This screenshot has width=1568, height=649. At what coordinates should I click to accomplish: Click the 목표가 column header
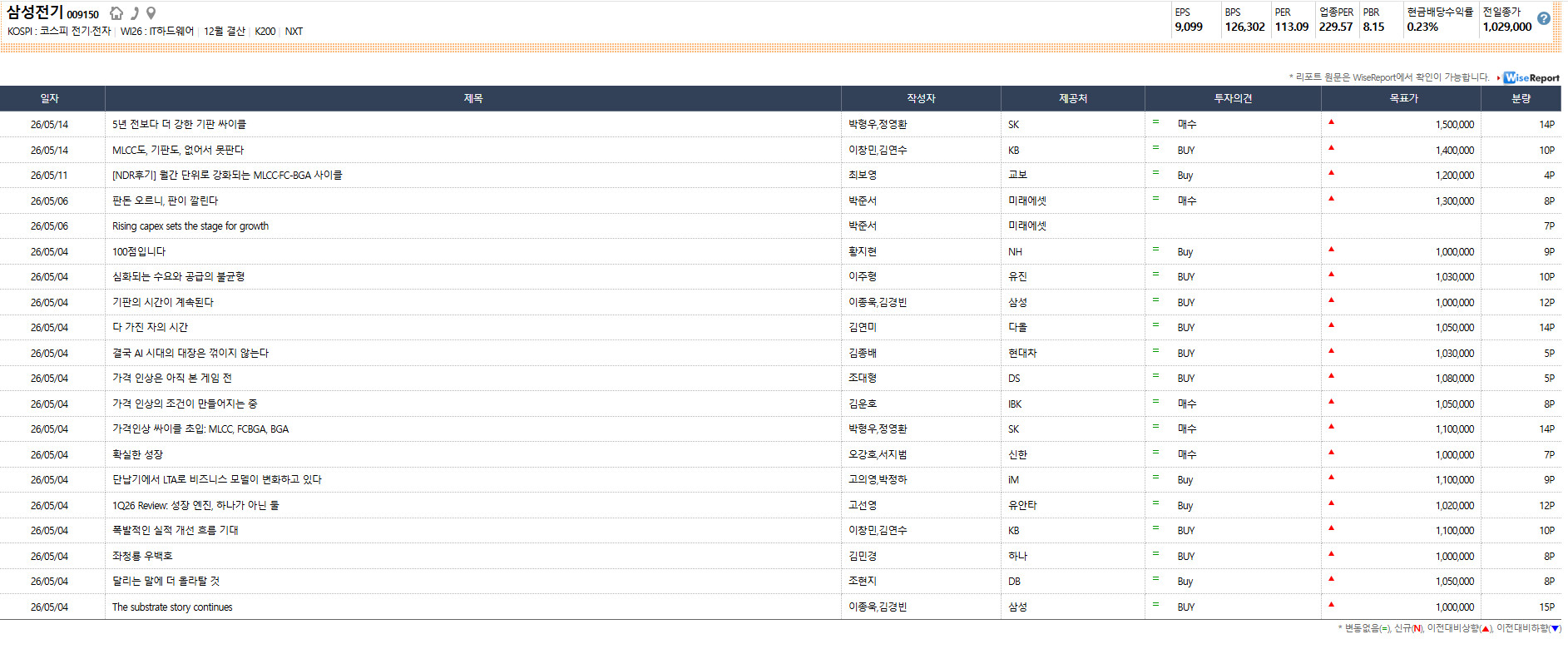pos(1403,98)
